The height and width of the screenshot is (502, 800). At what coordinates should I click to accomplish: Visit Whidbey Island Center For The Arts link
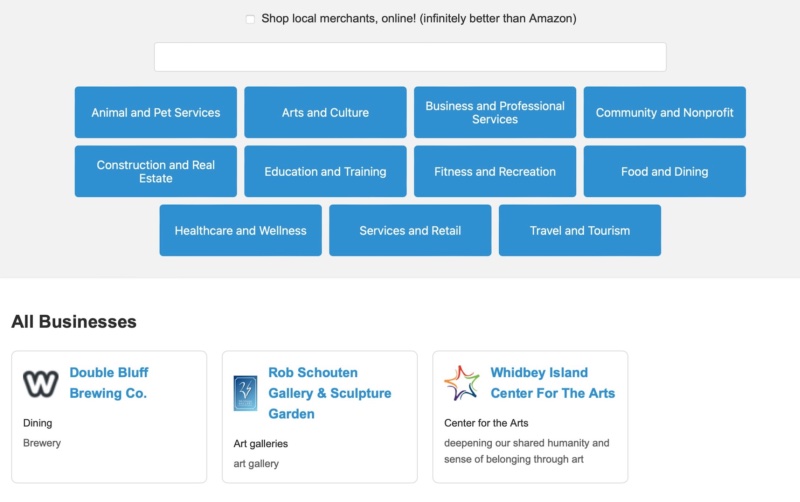point(552,383)
